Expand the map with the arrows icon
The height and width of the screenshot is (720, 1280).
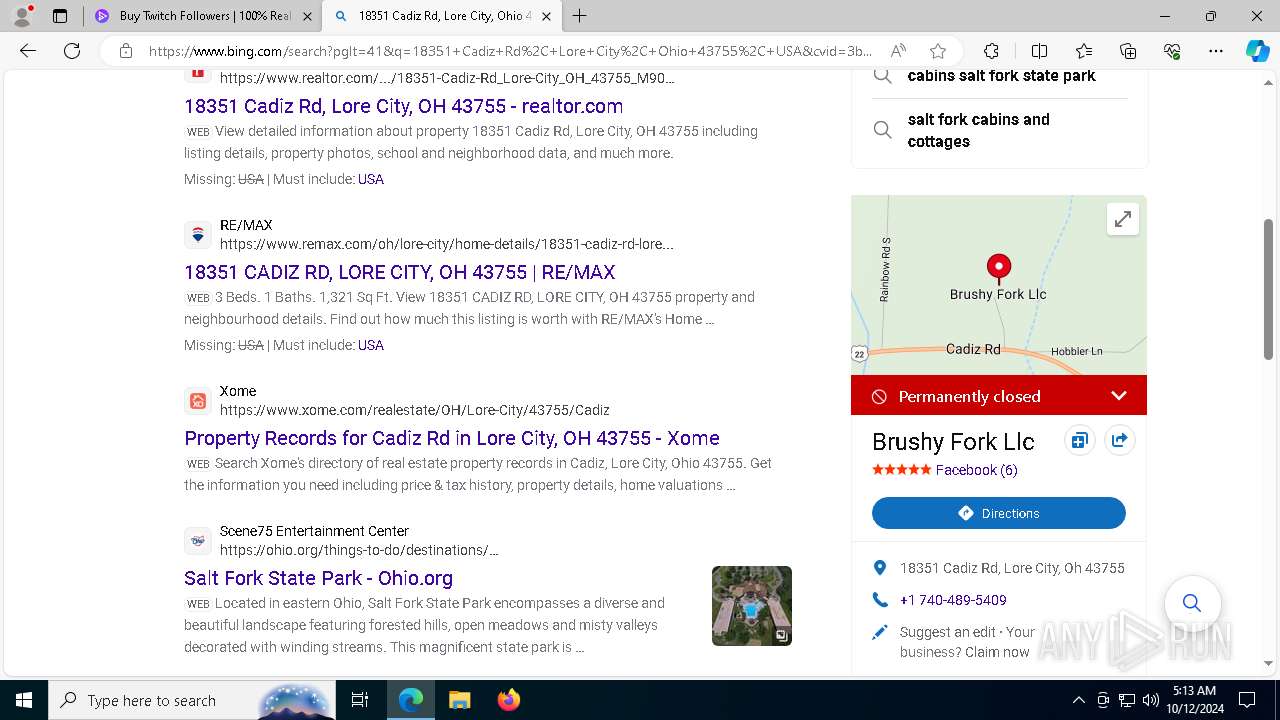[x=1123, y=219]
